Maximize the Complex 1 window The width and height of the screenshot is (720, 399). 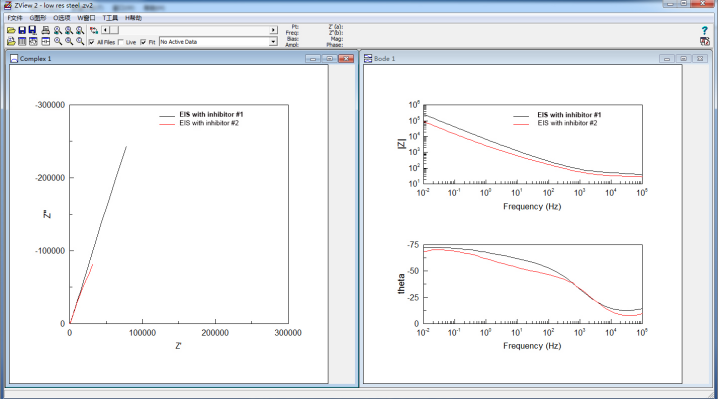329,58
